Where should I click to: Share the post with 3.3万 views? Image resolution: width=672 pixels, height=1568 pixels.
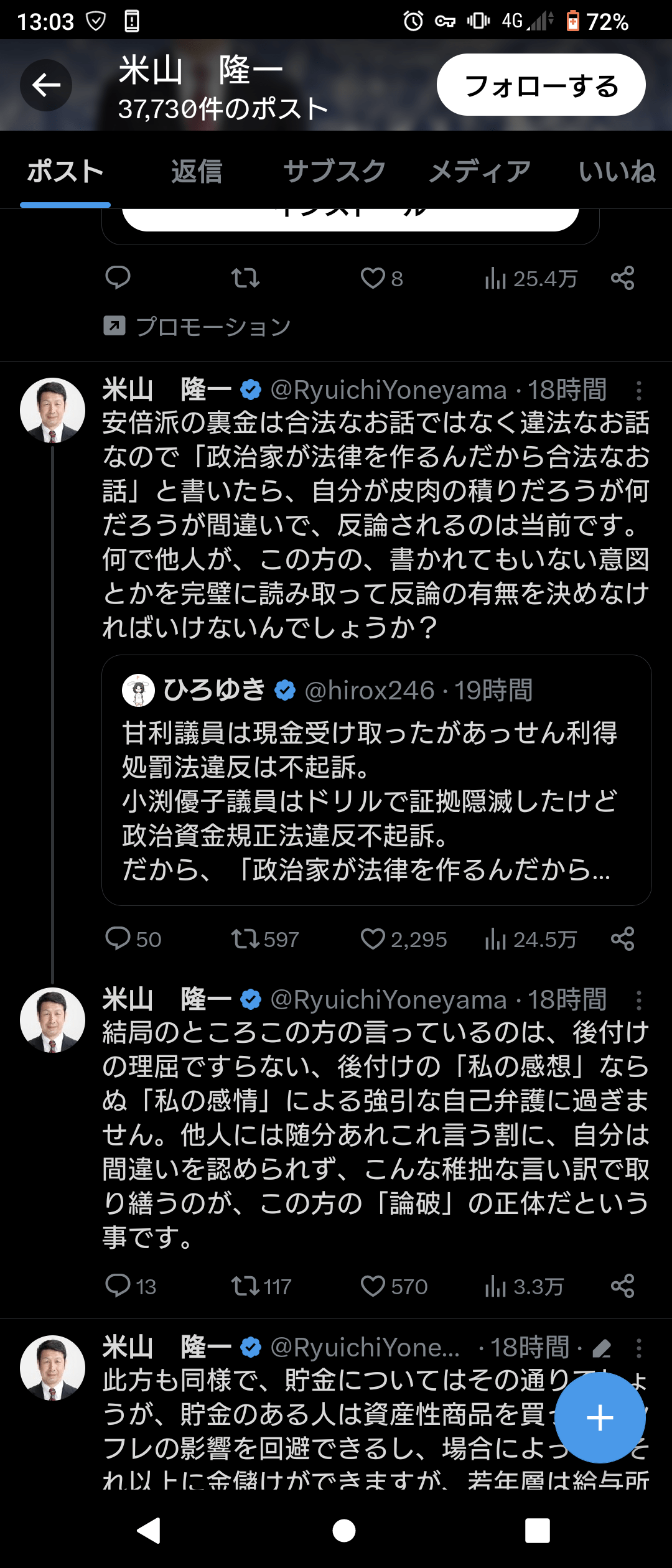[x=622, y=1286]
